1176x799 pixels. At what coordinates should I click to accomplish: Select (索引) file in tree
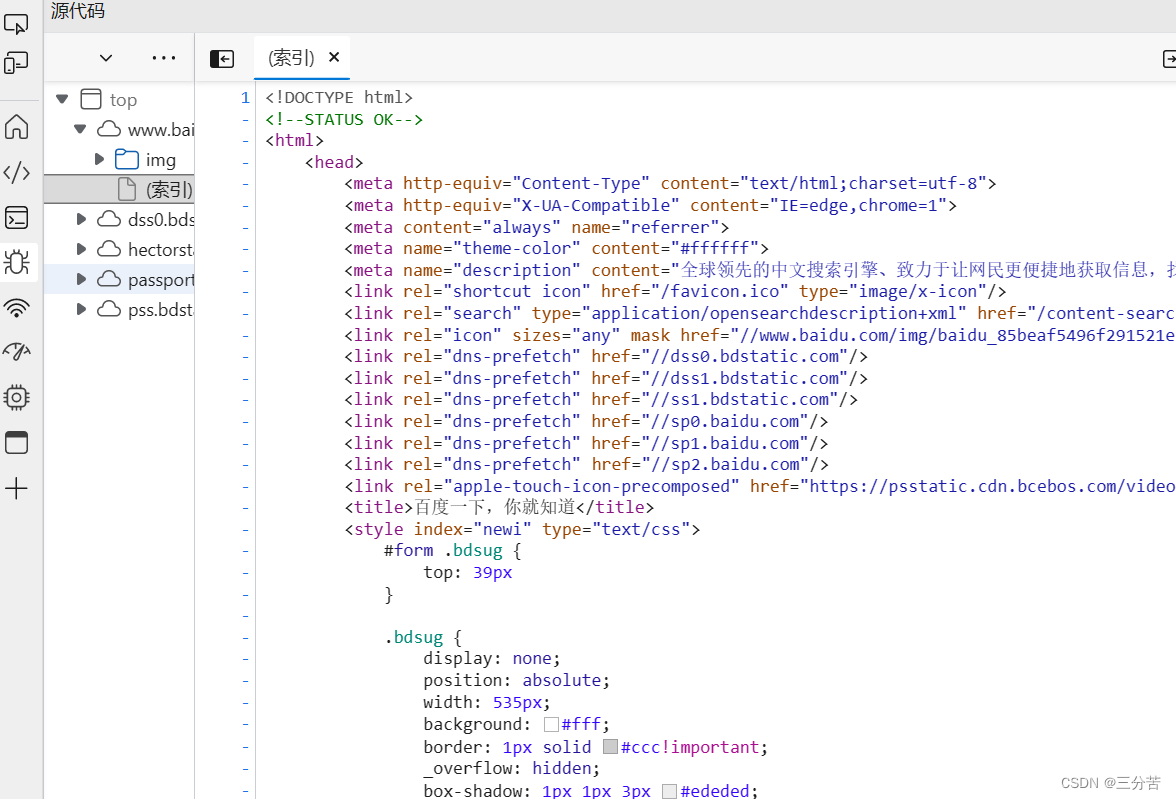tap(119, 189)
